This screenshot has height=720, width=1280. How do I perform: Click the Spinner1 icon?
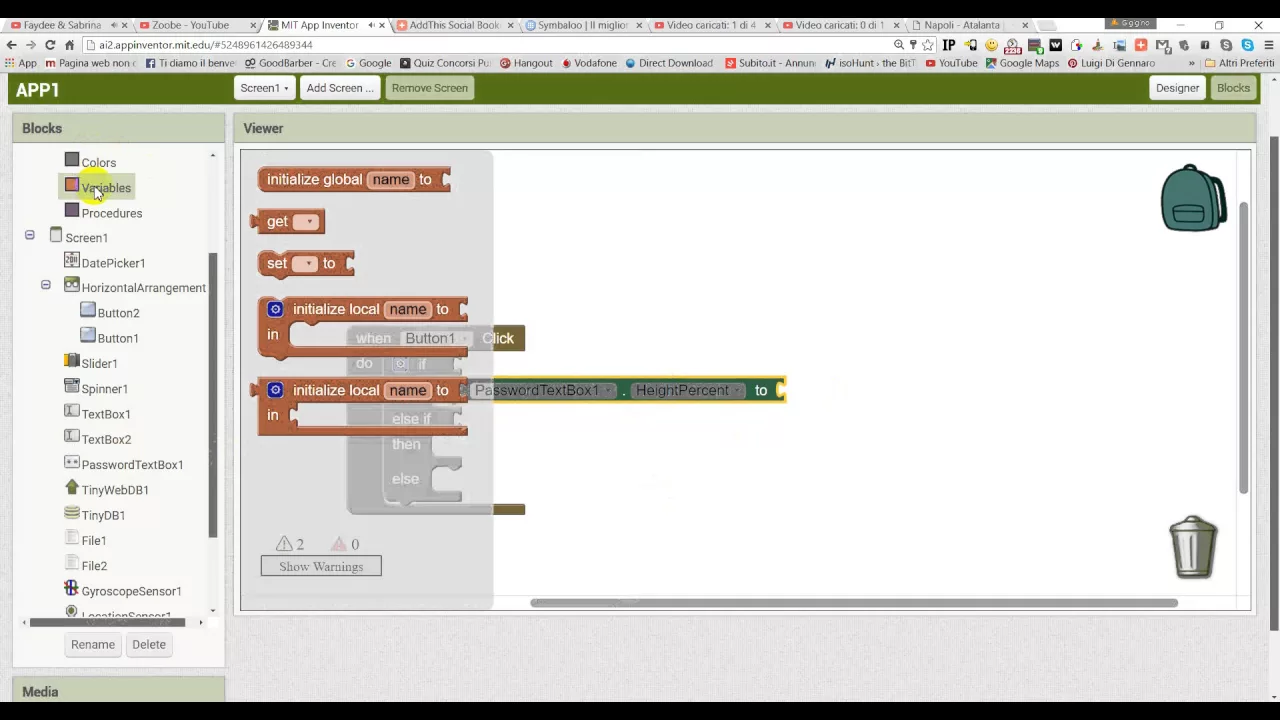tap(72, 386)
